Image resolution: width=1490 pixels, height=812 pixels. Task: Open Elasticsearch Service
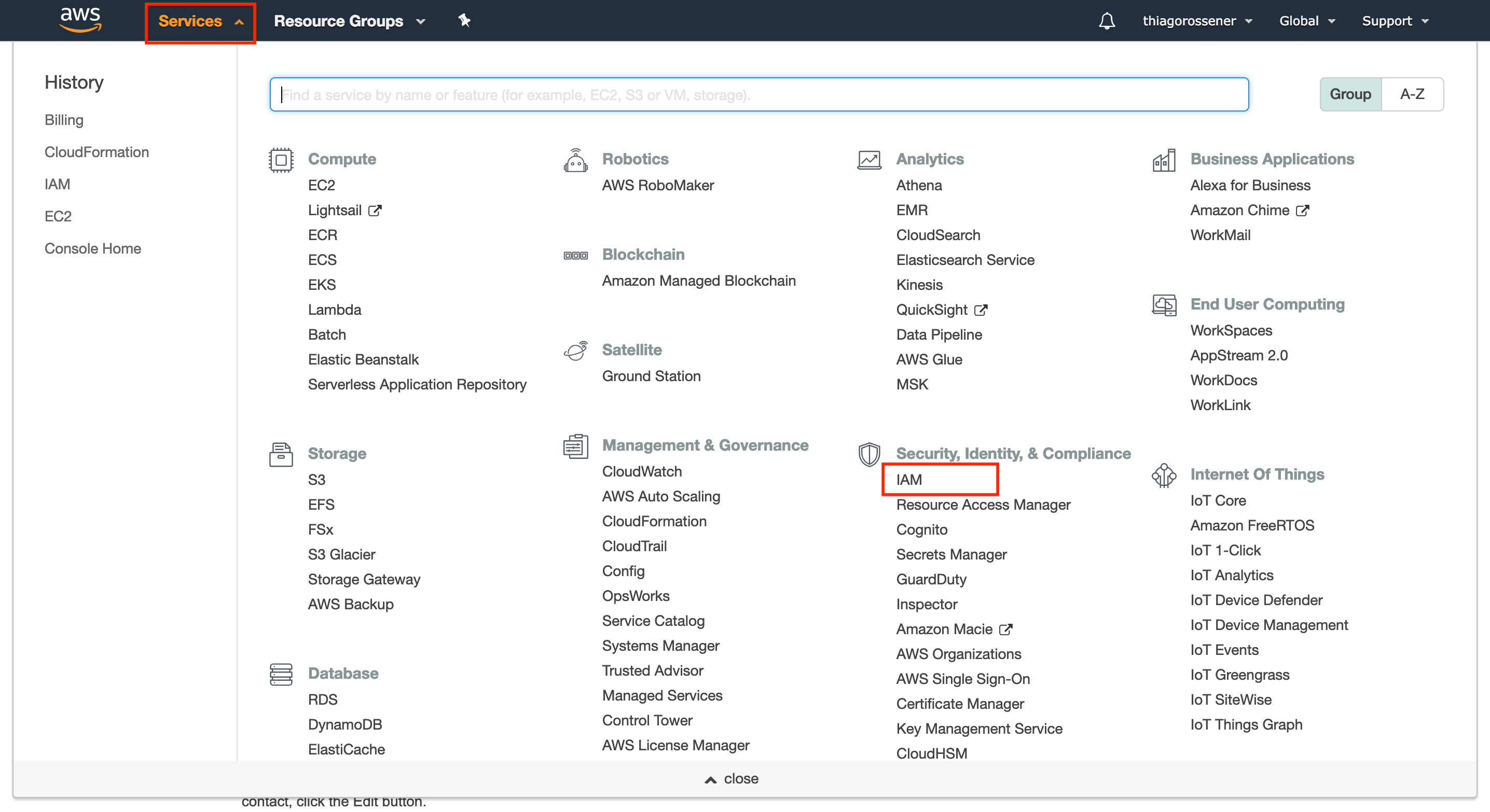coord(965,260)
